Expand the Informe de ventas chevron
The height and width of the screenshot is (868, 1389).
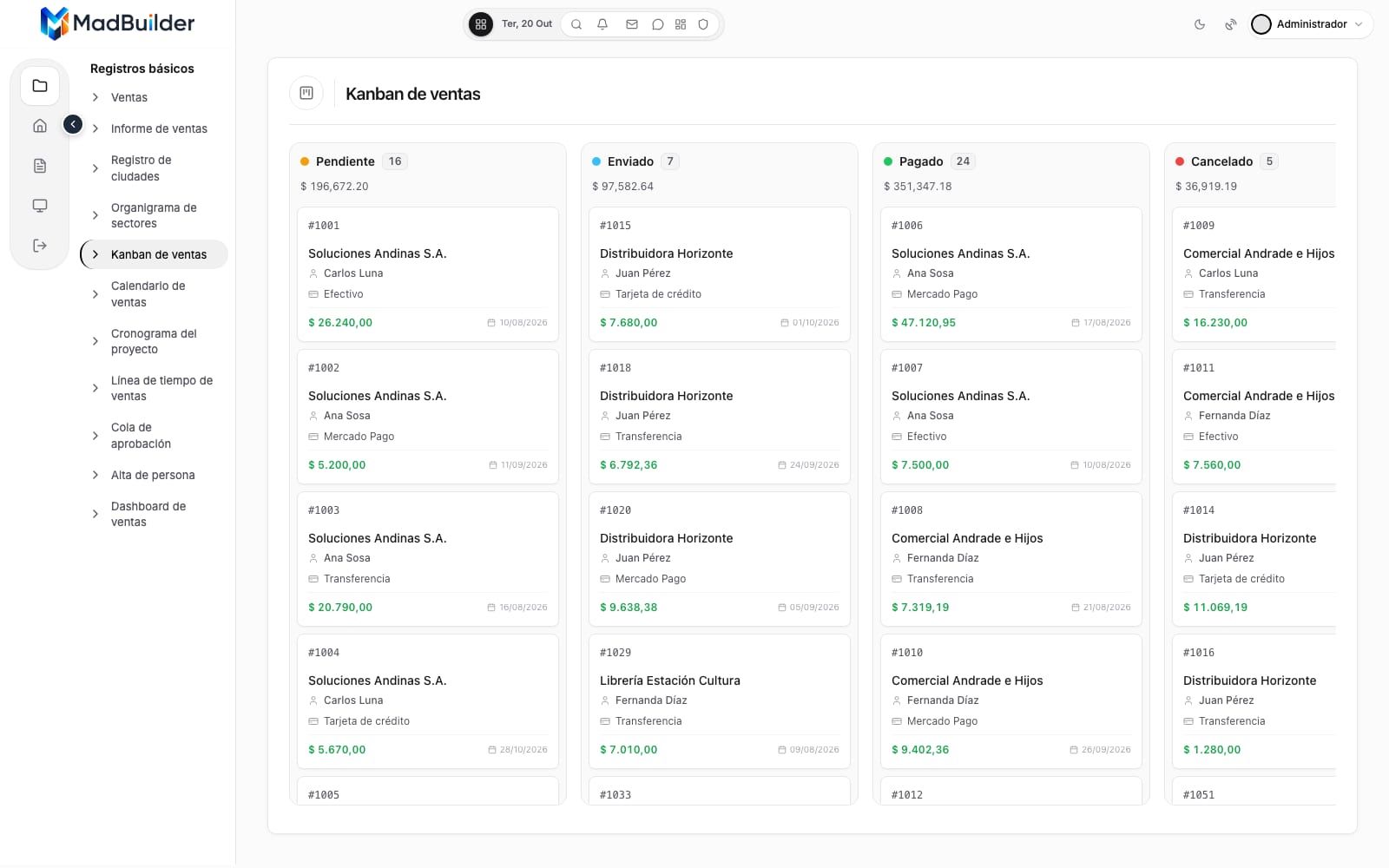(x=95, y=128)
